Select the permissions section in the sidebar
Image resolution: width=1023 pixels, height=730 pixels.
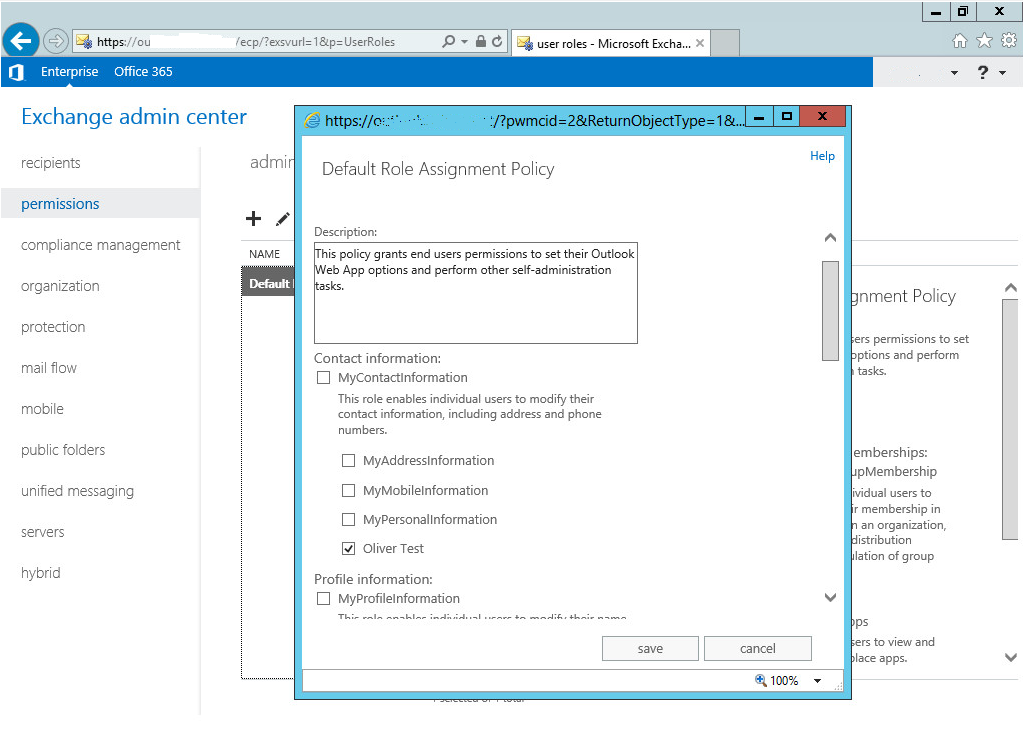coord(59,203)
